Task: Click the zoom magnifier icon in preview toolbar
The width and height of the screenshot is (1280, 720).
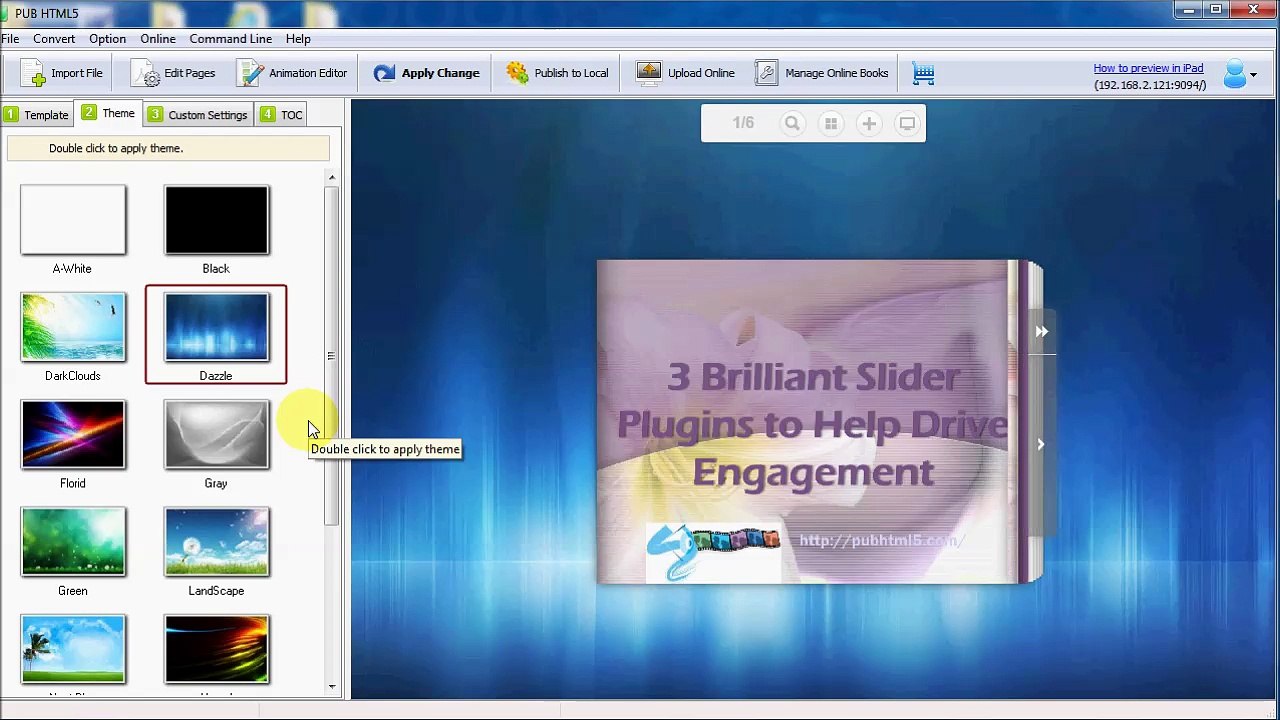Action: (x=792, y=124)
